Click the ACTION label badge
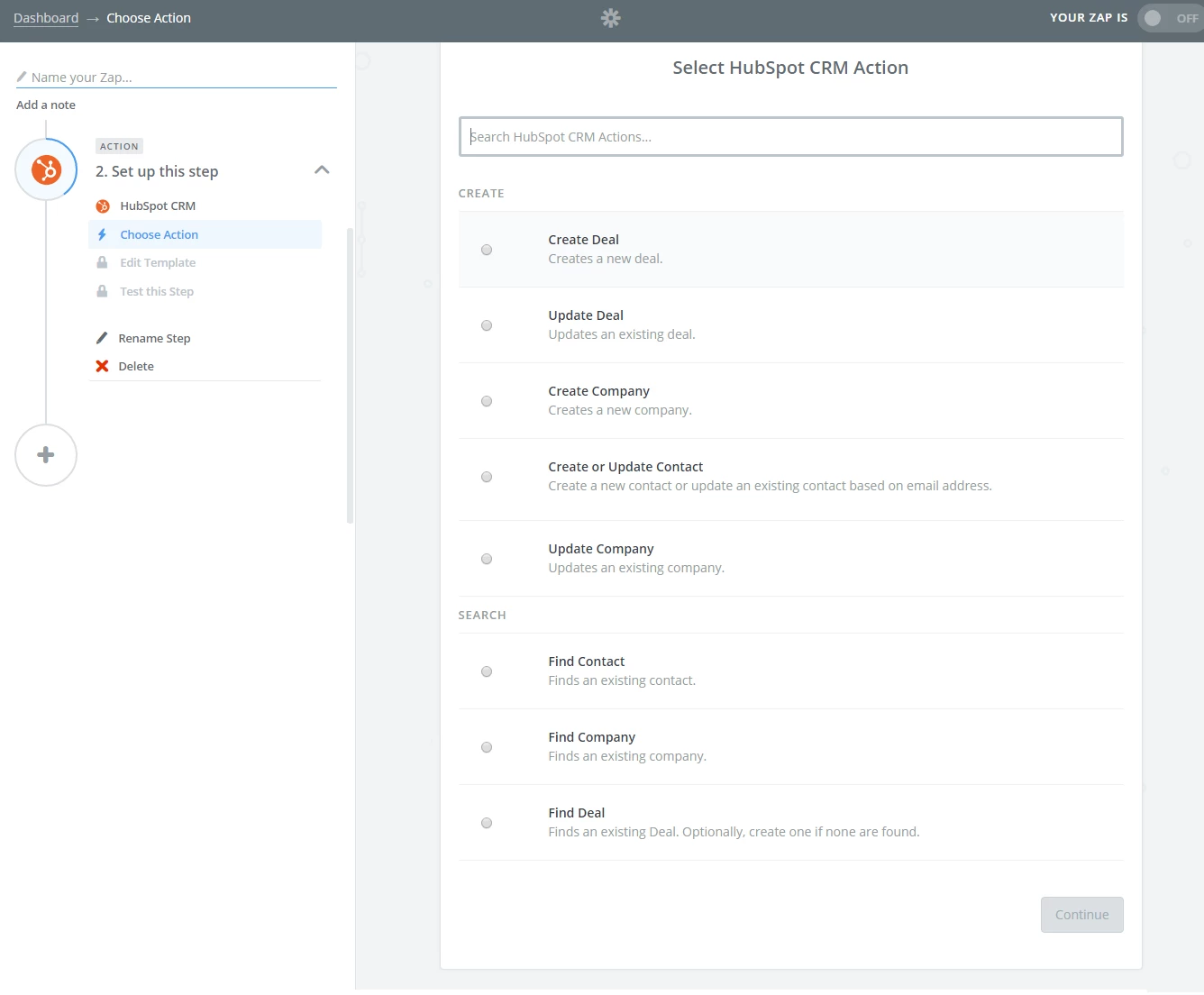 119,146
